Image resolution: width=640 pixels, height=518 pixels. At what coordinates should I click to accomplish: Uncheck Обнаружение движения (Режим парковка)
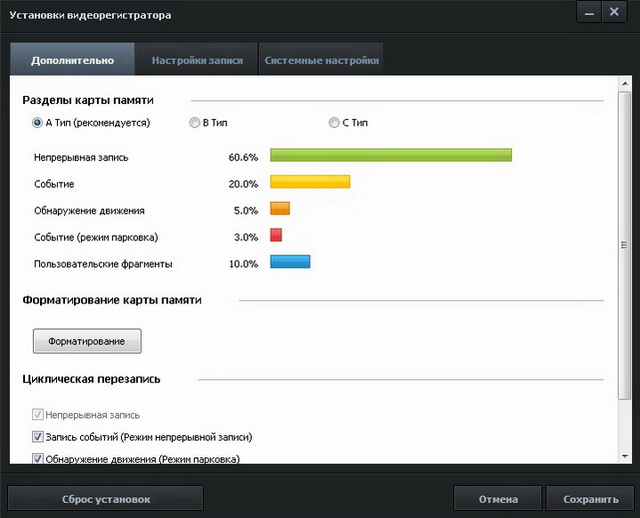(38, 458)
